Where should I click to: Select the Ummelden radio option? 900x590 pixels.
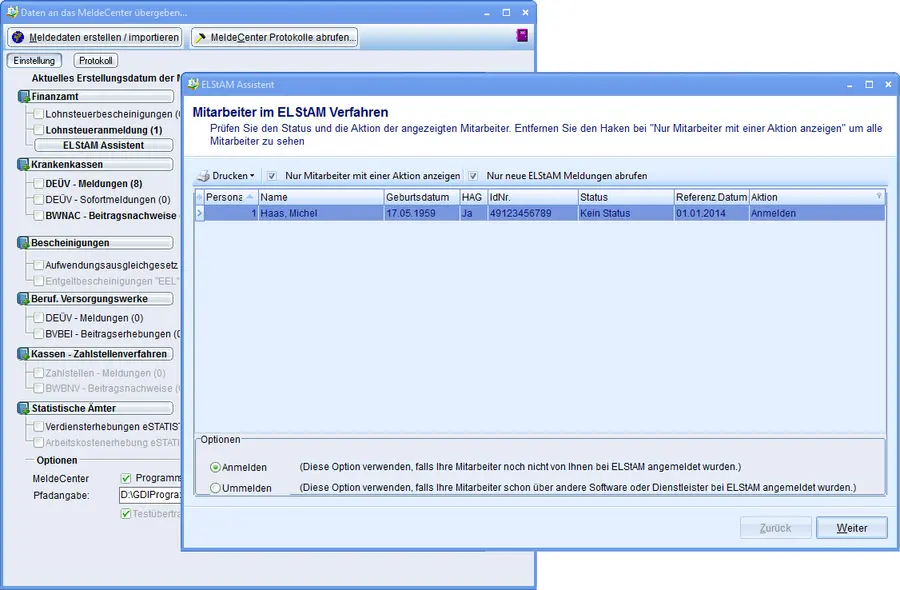click(216, 488)
